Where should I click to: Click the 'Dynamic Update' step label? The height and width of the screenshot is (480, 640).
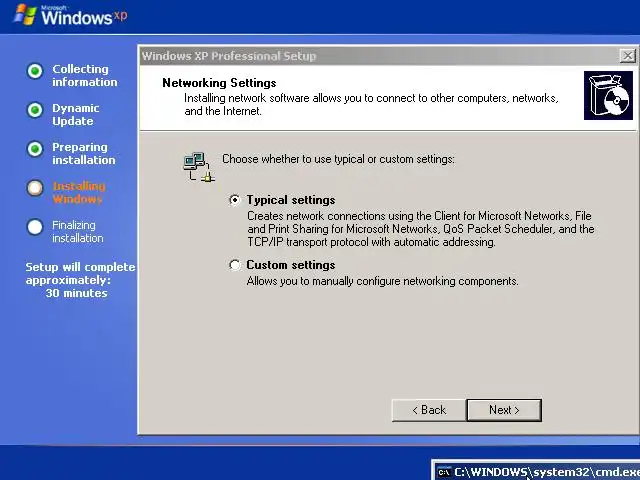76,114
